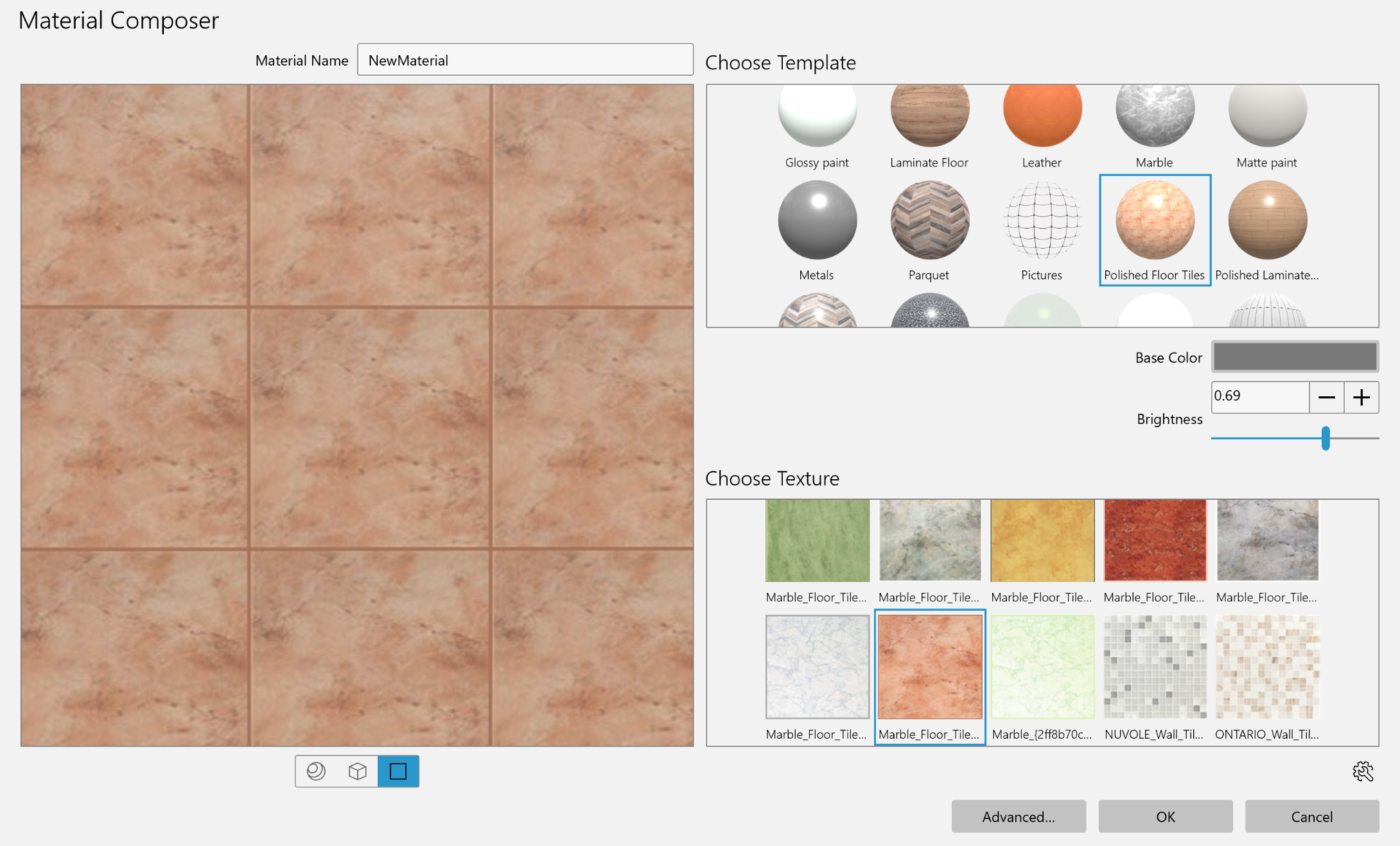Pick the Pictures wireframe template

click(x=1042, y=220)
